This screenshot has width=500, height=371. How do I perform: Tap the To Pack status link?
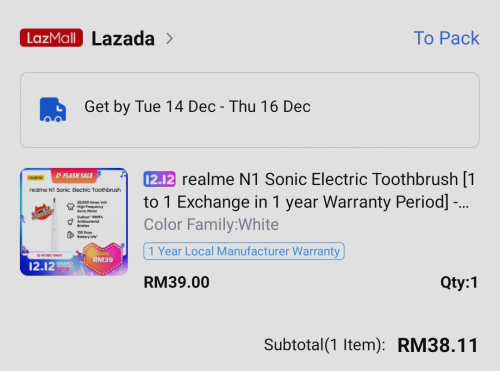(x=446, y=38)
